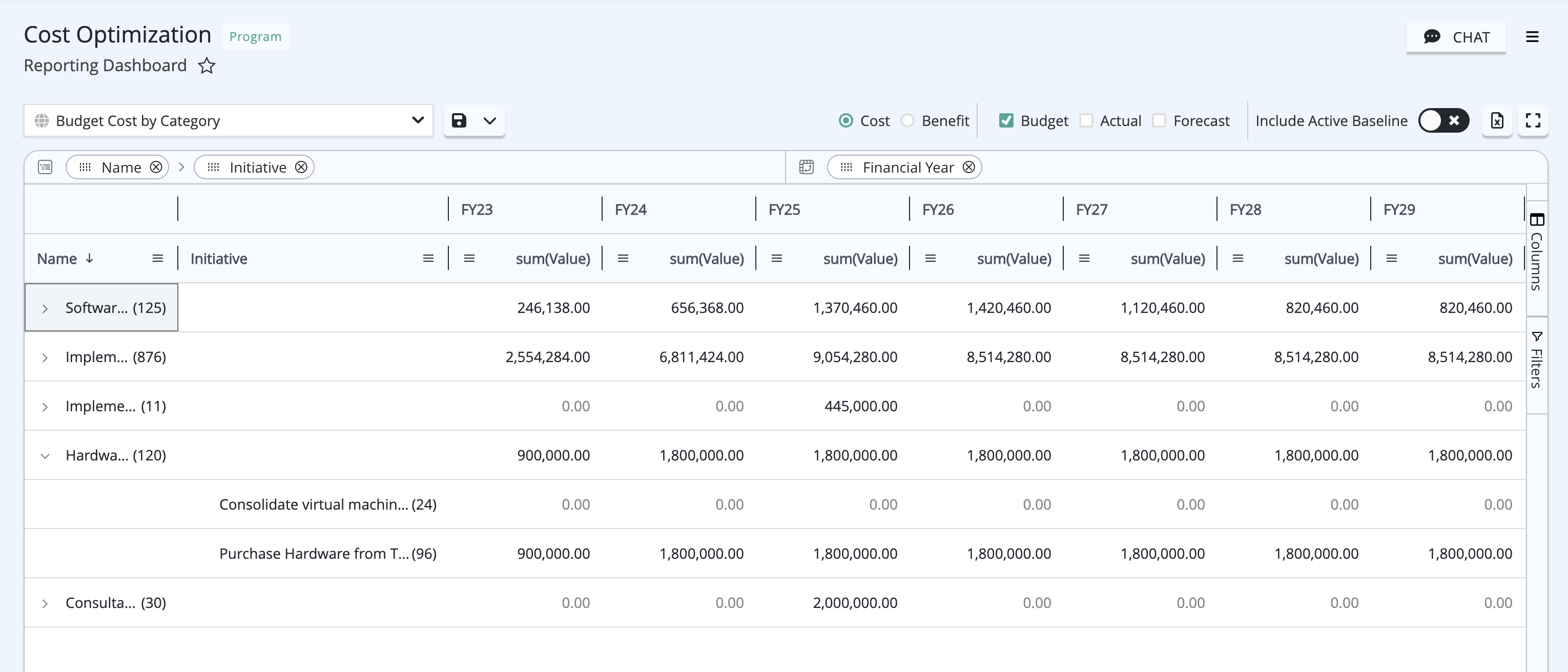
Task: Select the Consolidate virtual machin... (24) row
Action: [x=775, y=504]
